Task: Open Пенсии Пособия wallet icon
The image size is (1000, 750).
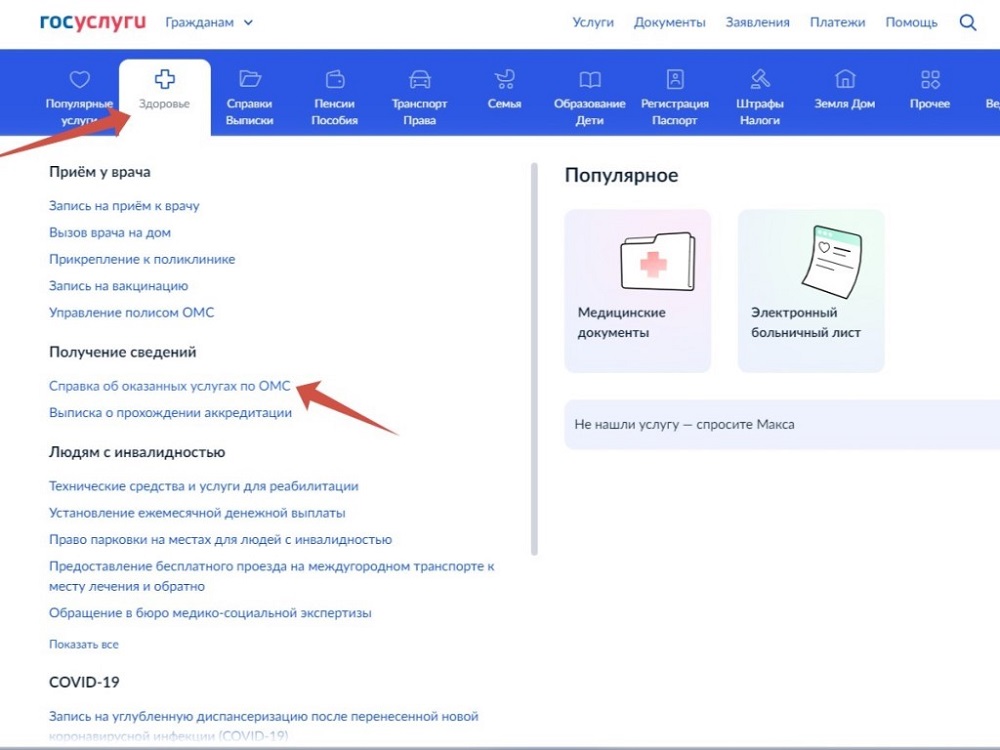Action: click(335, 79)
